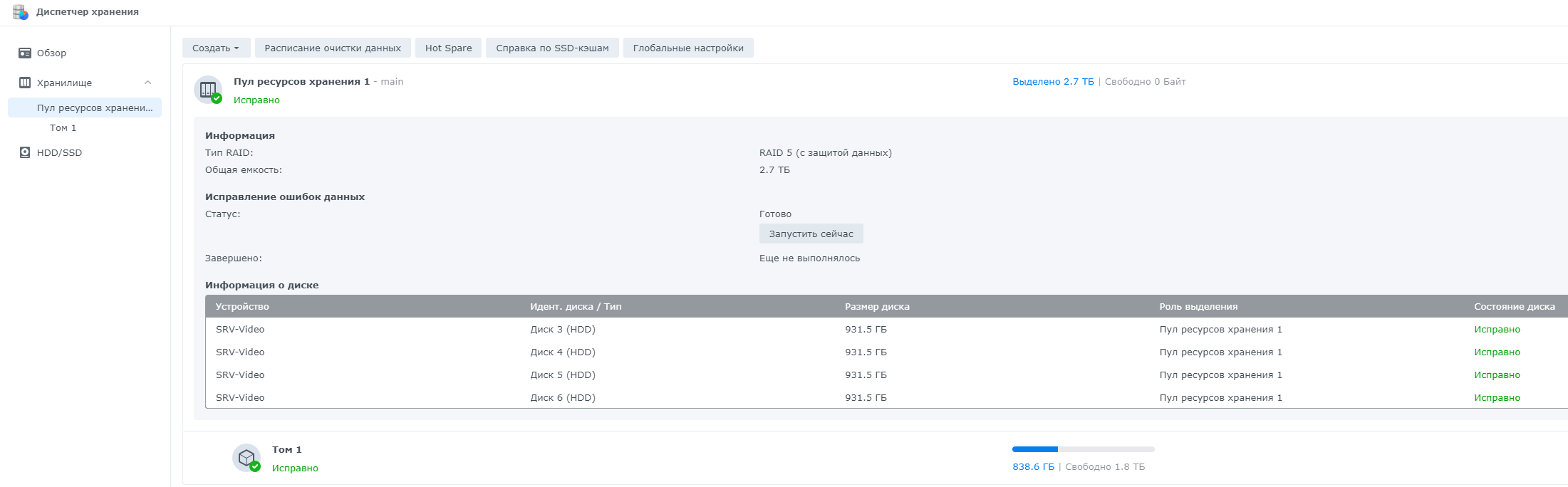Image resolution: width=1568 pixels, height=487 pixels.
Task: Click the storage pool 1 status icon
Action: (208, 90)
